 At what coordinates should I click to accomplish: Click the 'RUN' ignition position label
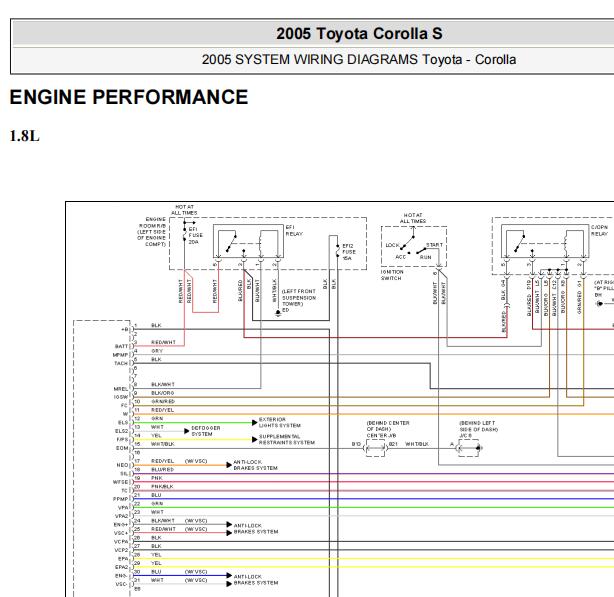coord(426,257)
